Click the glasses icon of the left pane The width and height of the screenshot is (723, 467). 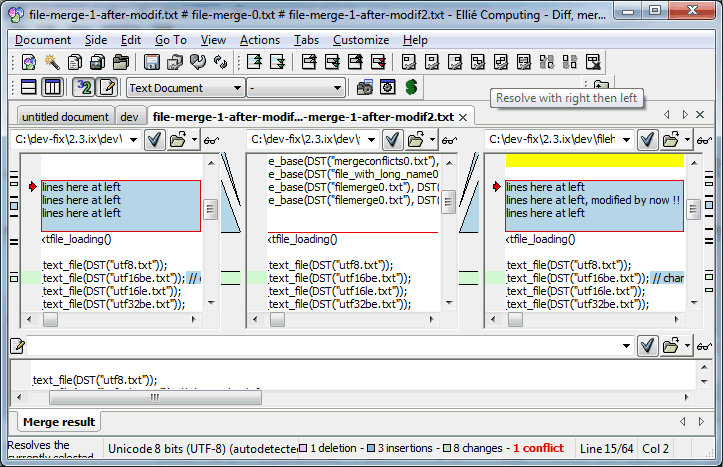(212, 140)
